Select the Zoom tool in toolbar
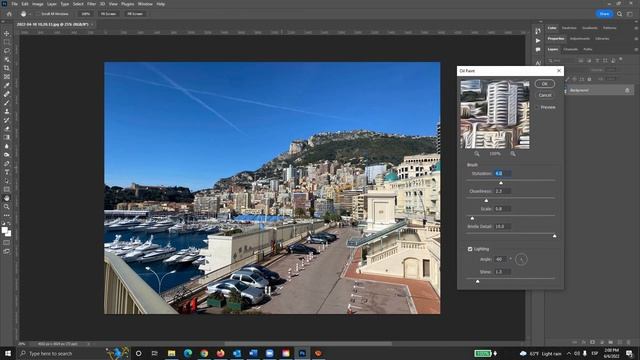 coord(7,207)
